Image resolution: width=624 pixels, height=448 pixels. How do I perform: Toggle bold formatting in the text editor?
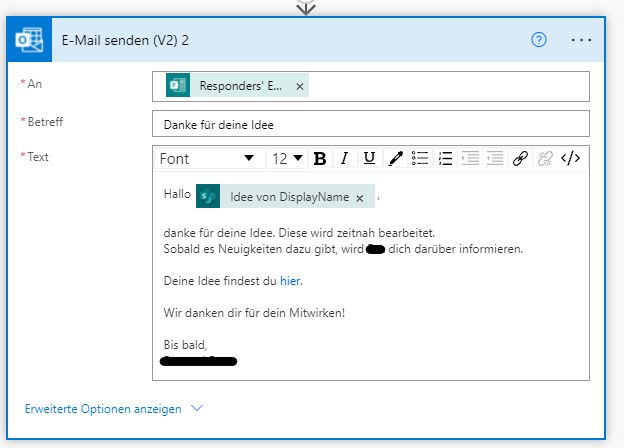pos(320,158)
